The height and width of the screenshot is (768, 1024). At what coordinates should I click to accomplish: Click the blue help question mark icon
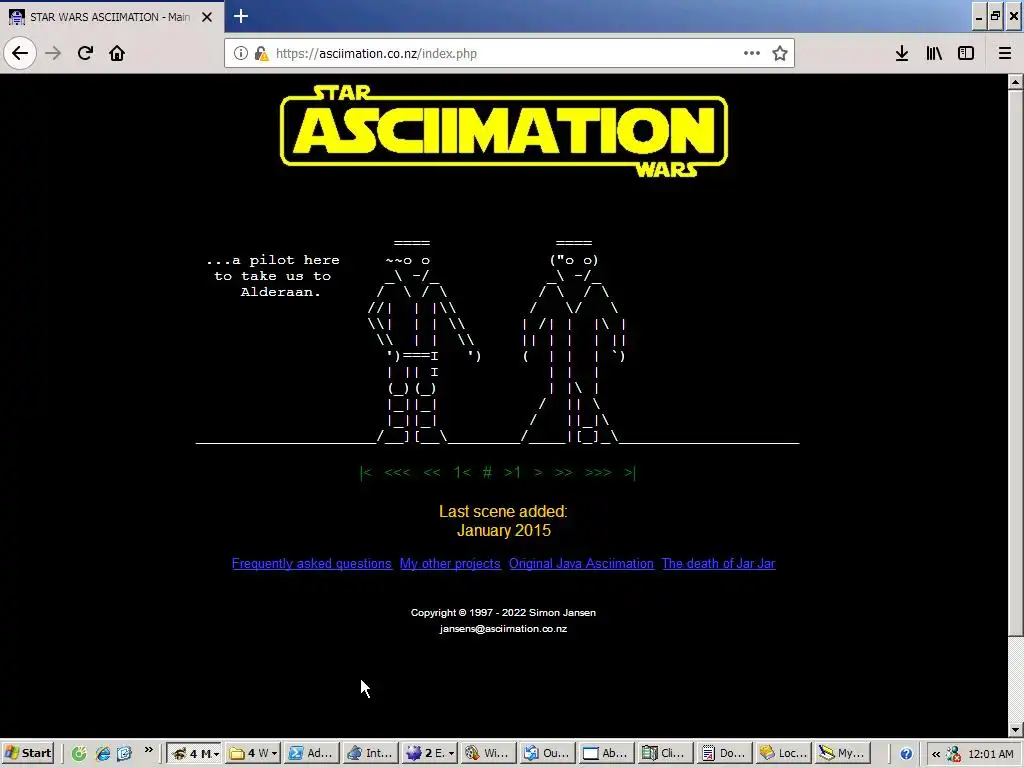click(x=906, y=754)
